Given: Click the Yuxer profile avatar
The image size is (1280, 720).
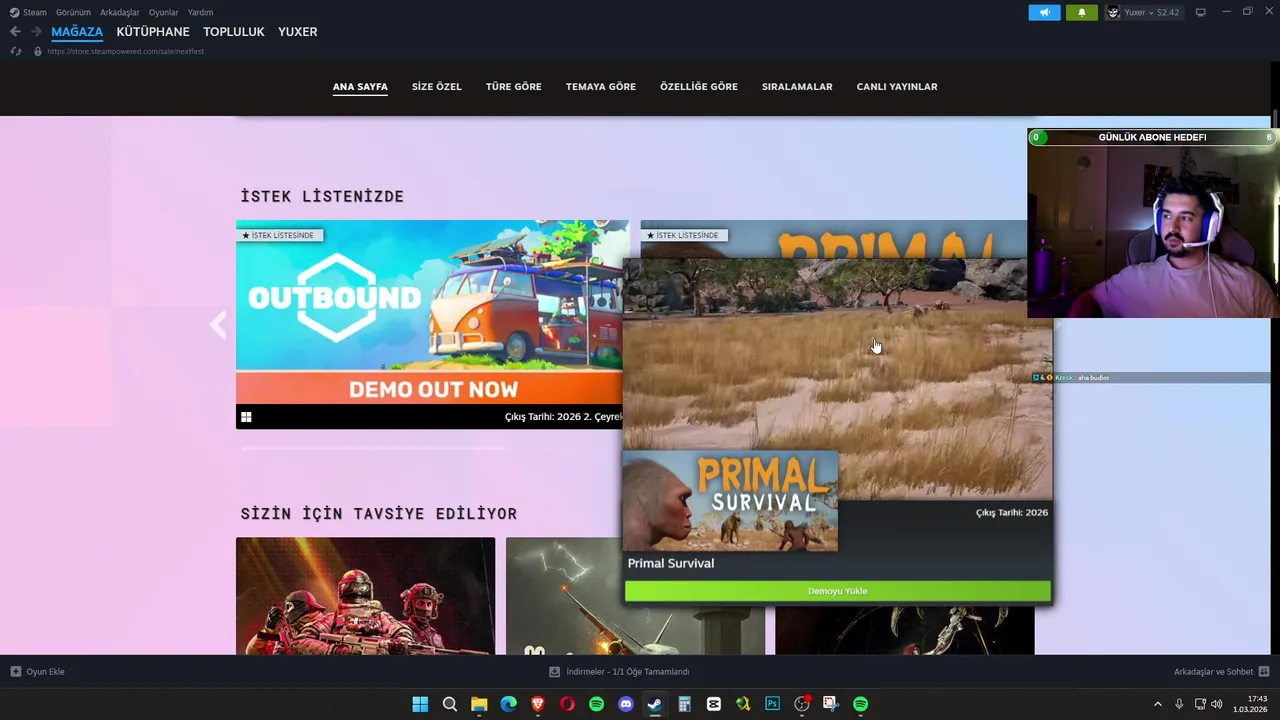Looking at the screenshot, I should point(1113,12).
